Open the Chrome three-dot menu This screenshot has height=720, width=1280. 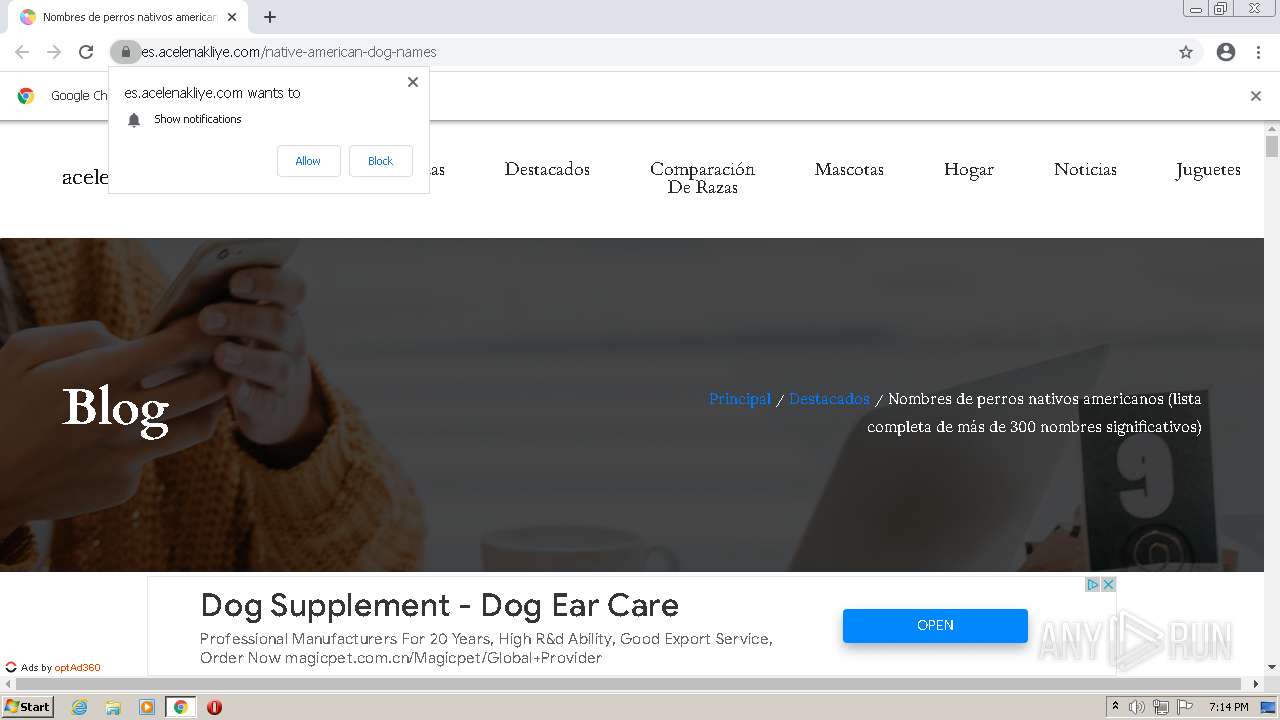[x=1258, y=52]
